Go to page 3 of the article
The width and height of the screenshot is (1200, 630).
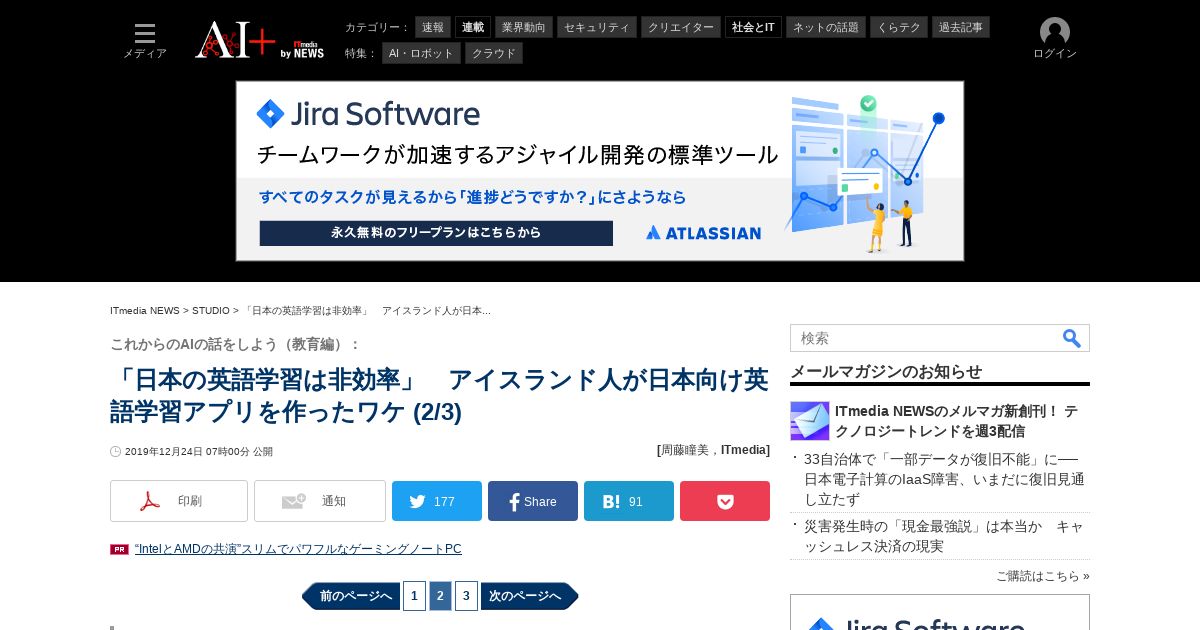click(466, 596)
